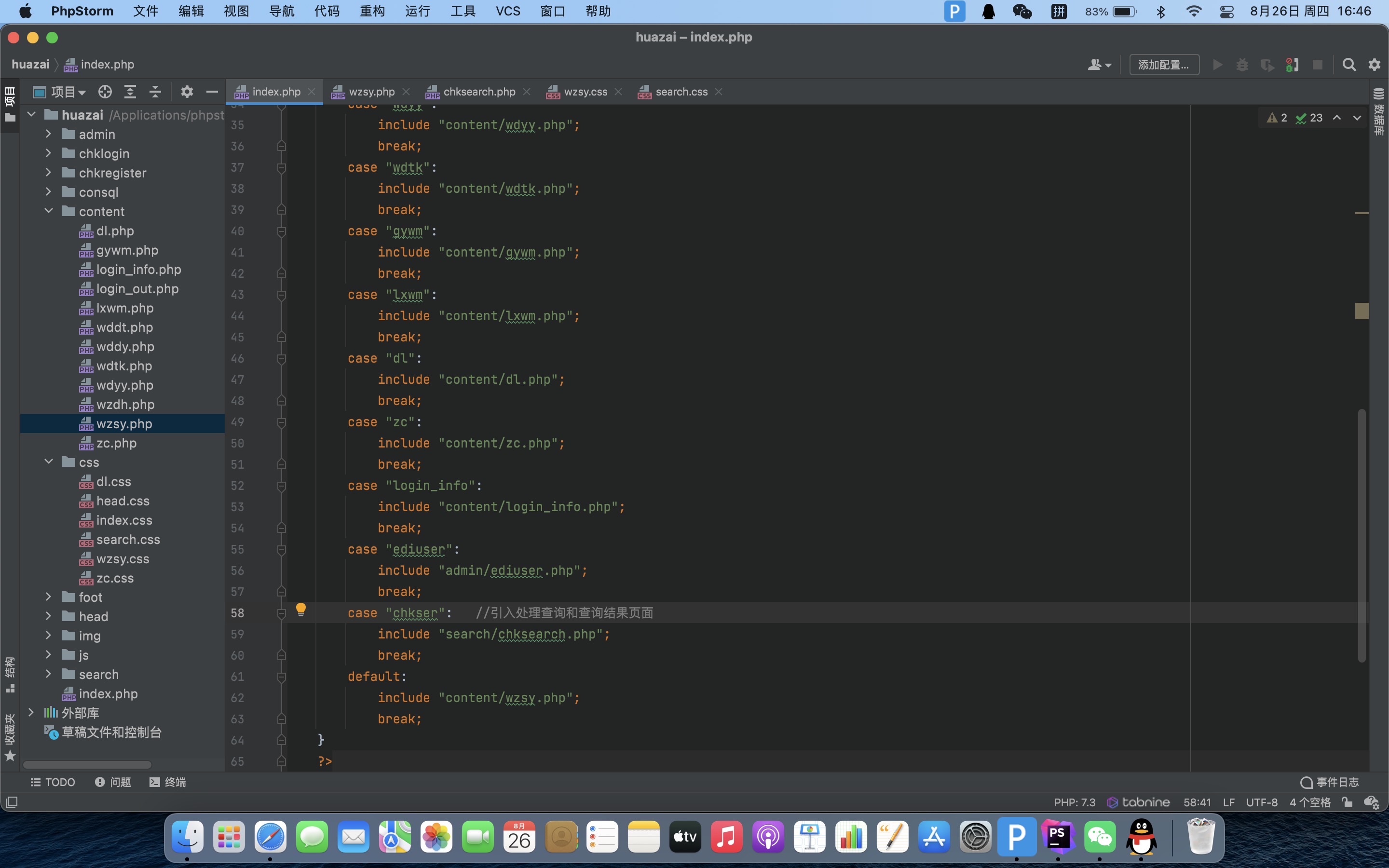The width and height of the screenshot is (1389, 868).
Task: Click the 添加配置... button
Action: coord(1163,65)
